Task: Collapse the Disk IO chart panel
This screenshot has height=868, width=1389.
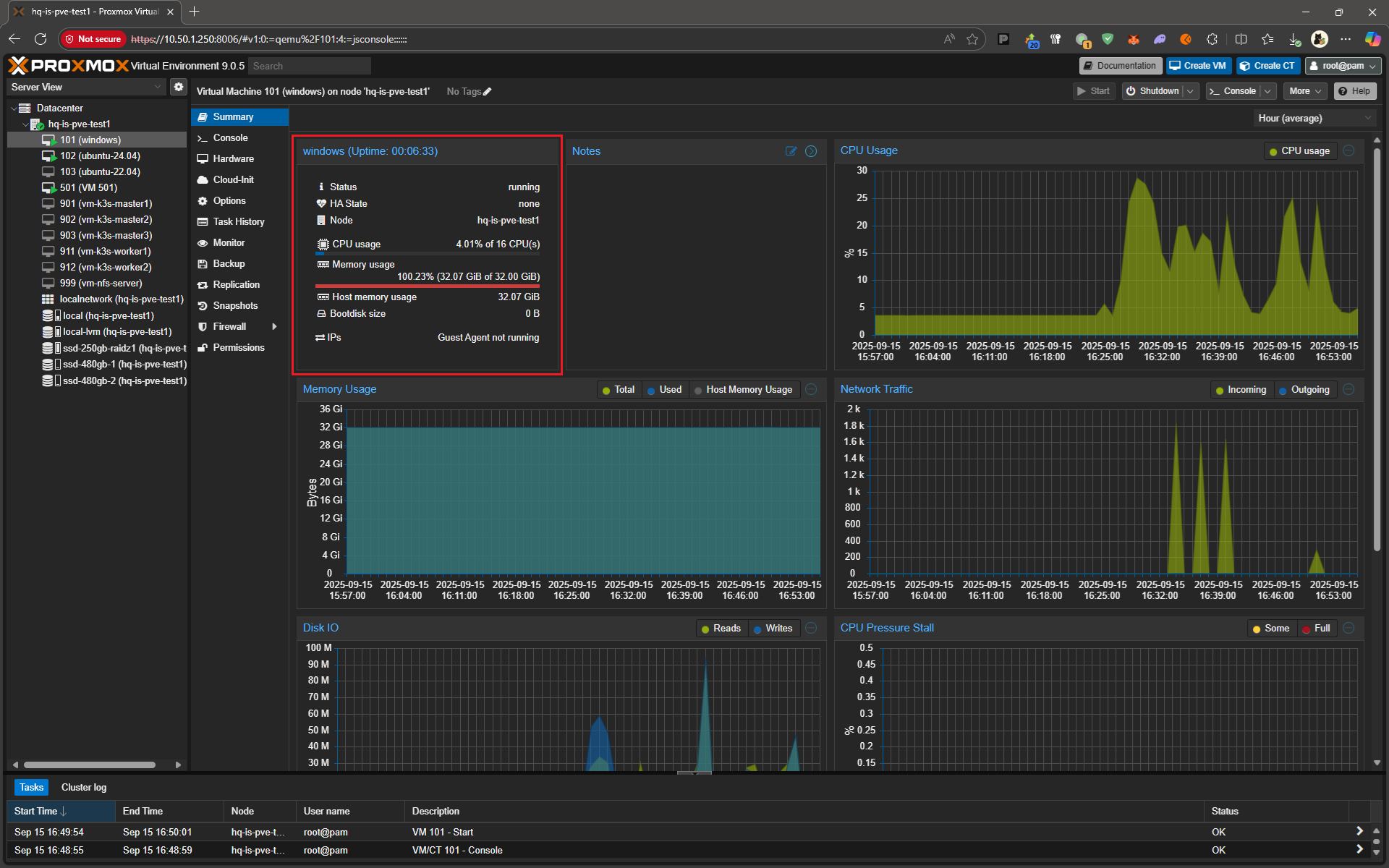Action: coord(811,628)
